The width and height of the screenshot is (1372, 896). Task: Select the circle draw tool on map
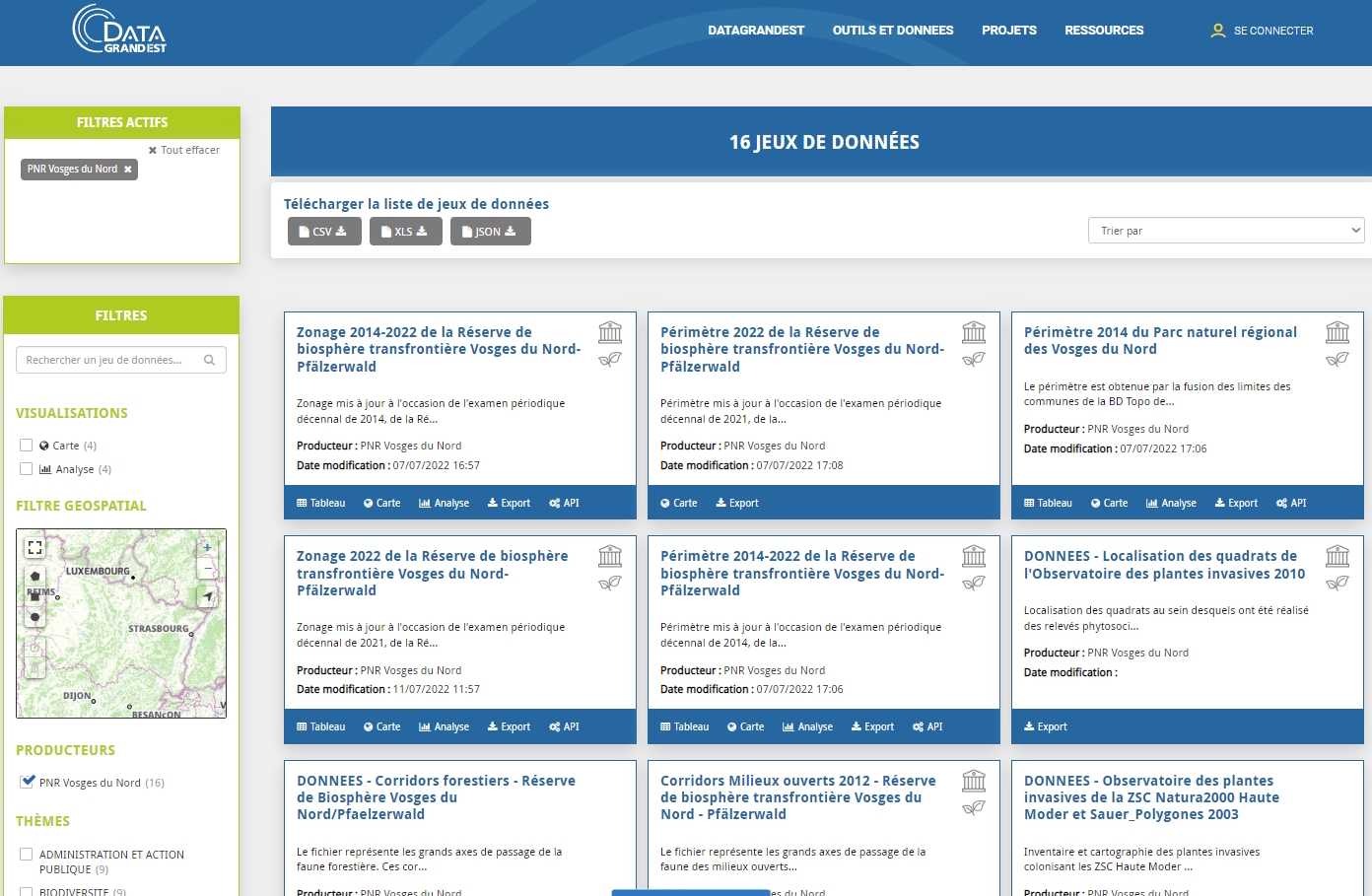click(x=35, y=618)
